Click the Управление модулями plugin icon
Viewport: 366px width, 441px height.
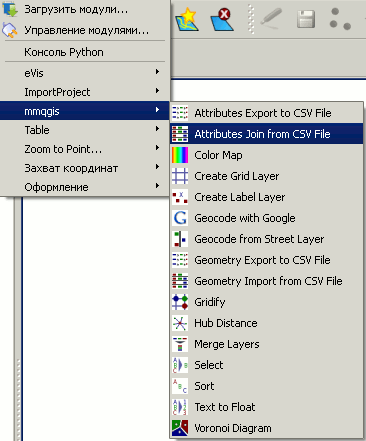9,30
